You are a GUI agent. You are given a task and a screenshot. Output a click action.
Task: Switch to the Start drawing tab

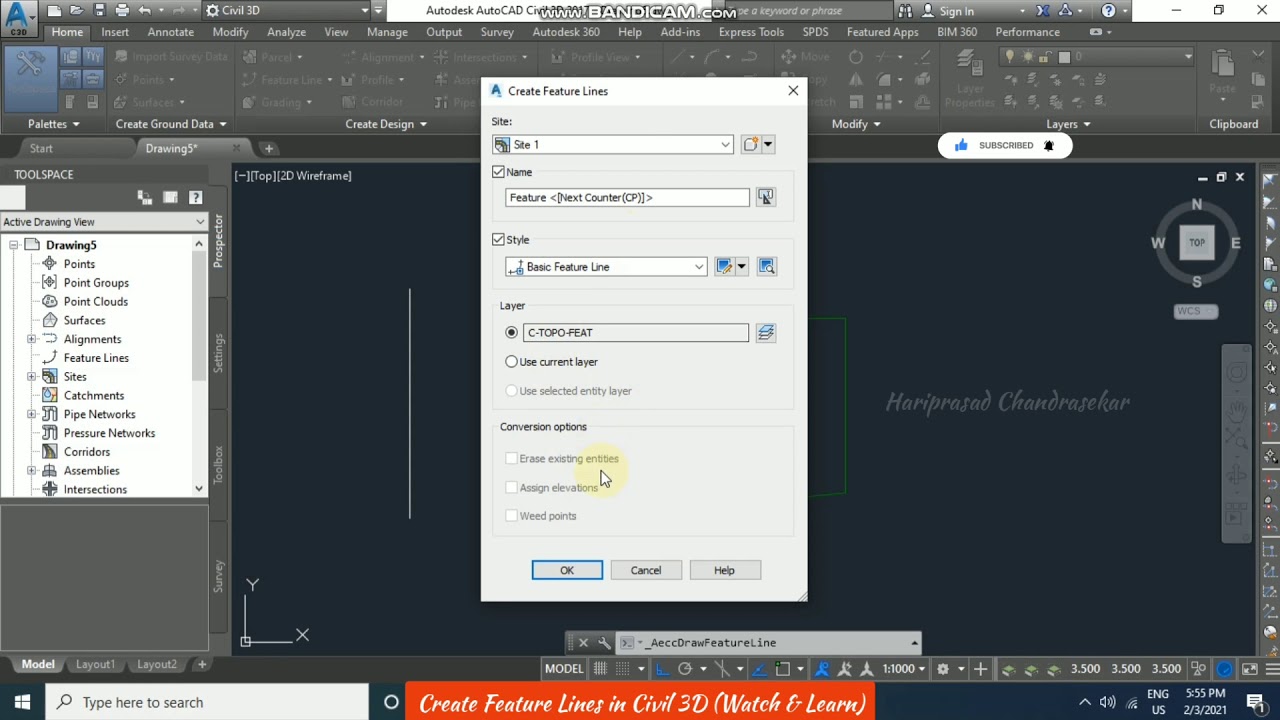(41, 148)
